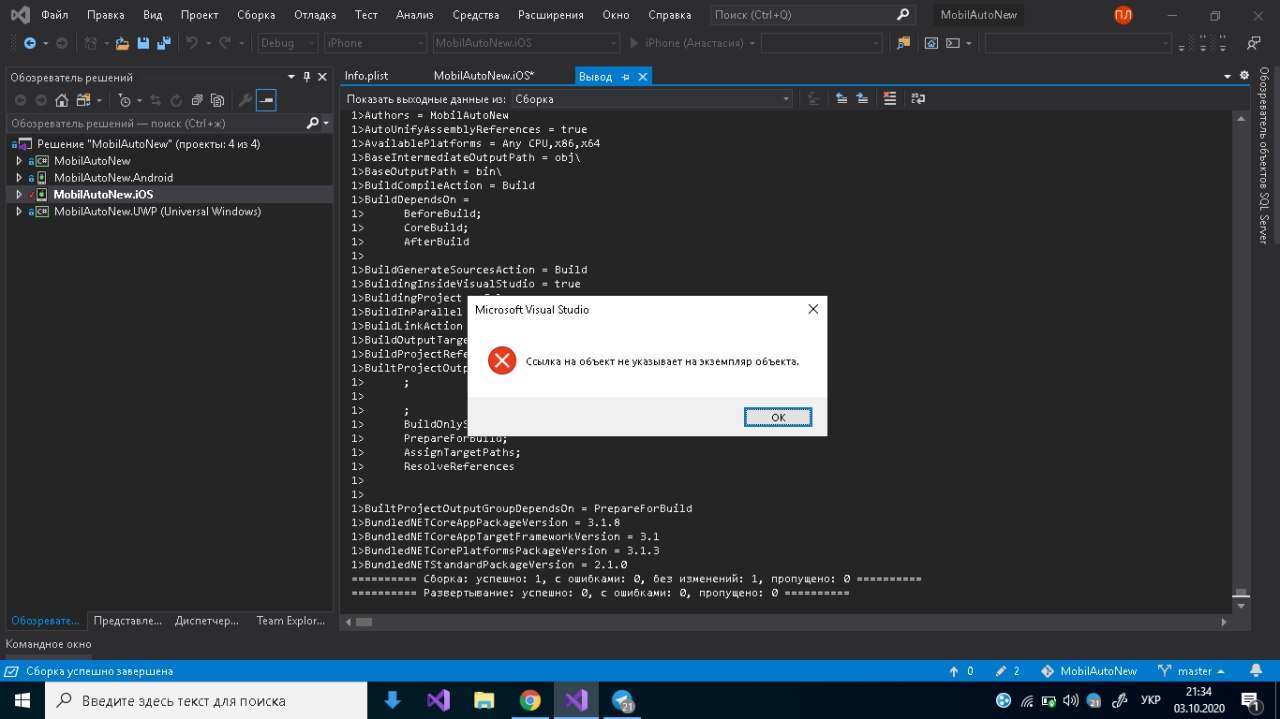This screenshot has width=1280, height=719.
Task: Click the MobilAutoNew repository in status bar
Action: (1089, 671)
